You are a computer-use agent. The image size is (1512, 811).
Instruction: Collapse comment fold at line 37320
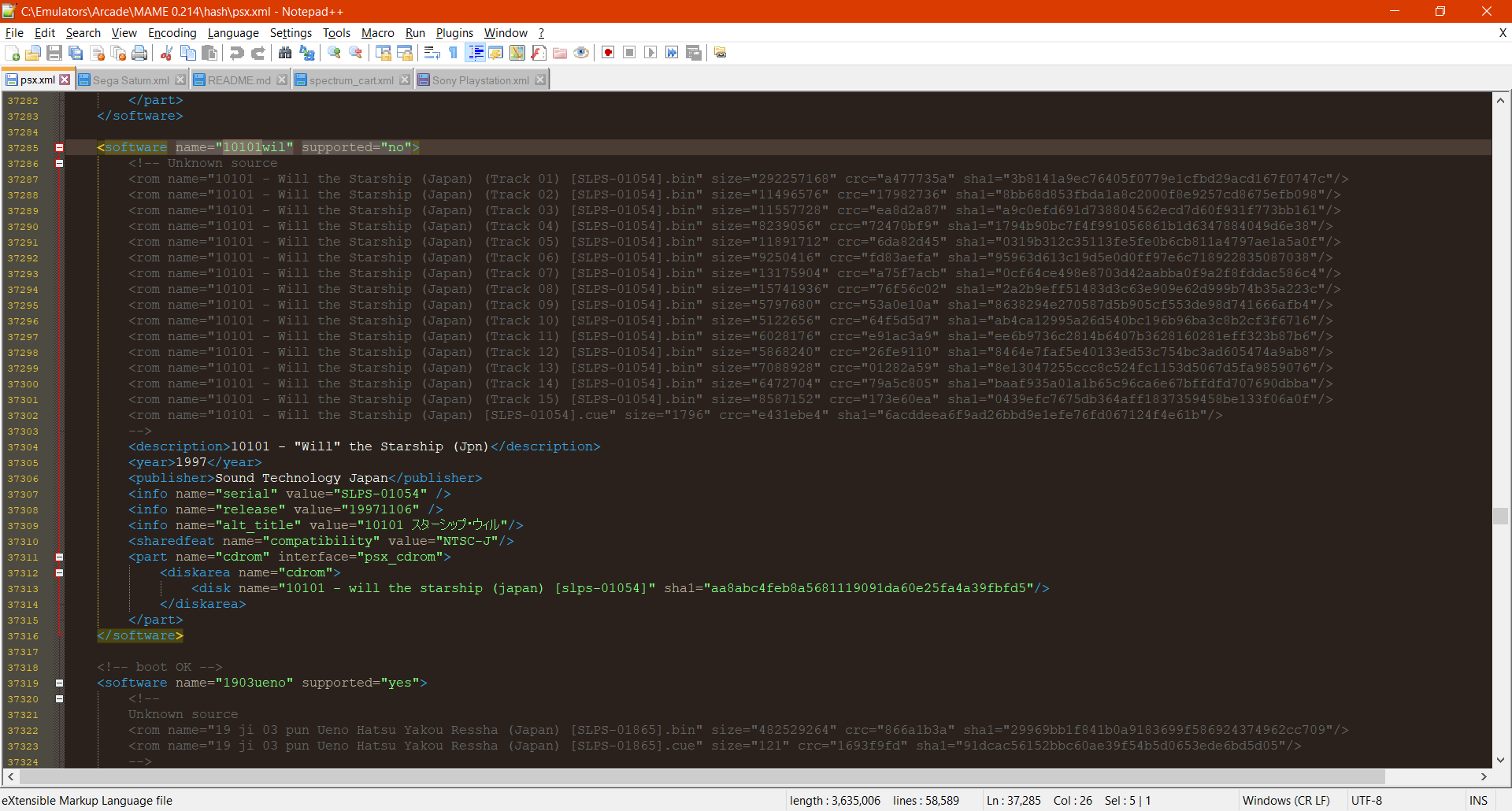click(x=59, y=699)
